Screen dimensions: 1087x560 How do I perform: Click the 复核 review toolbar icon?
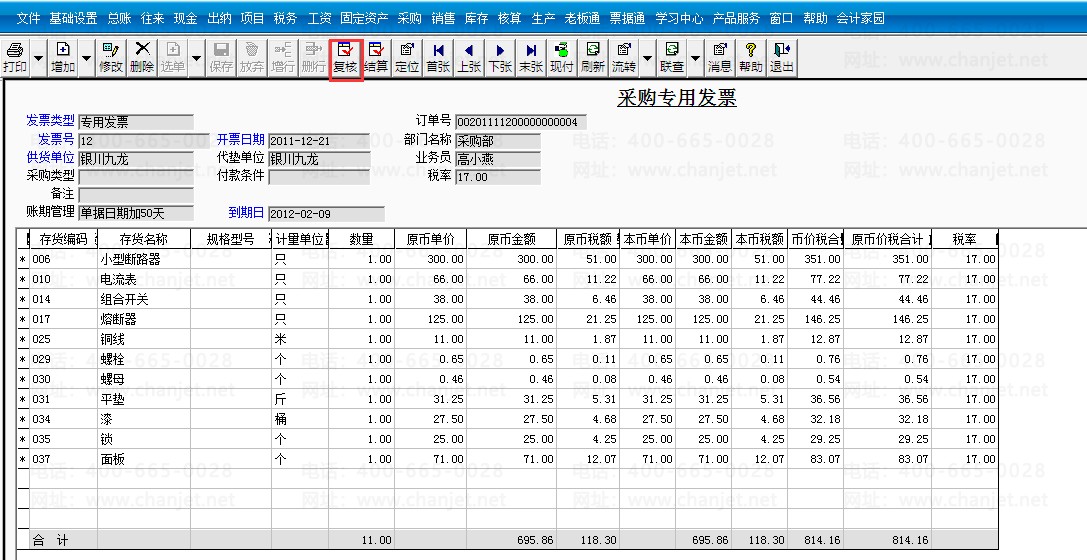(345, 58)
